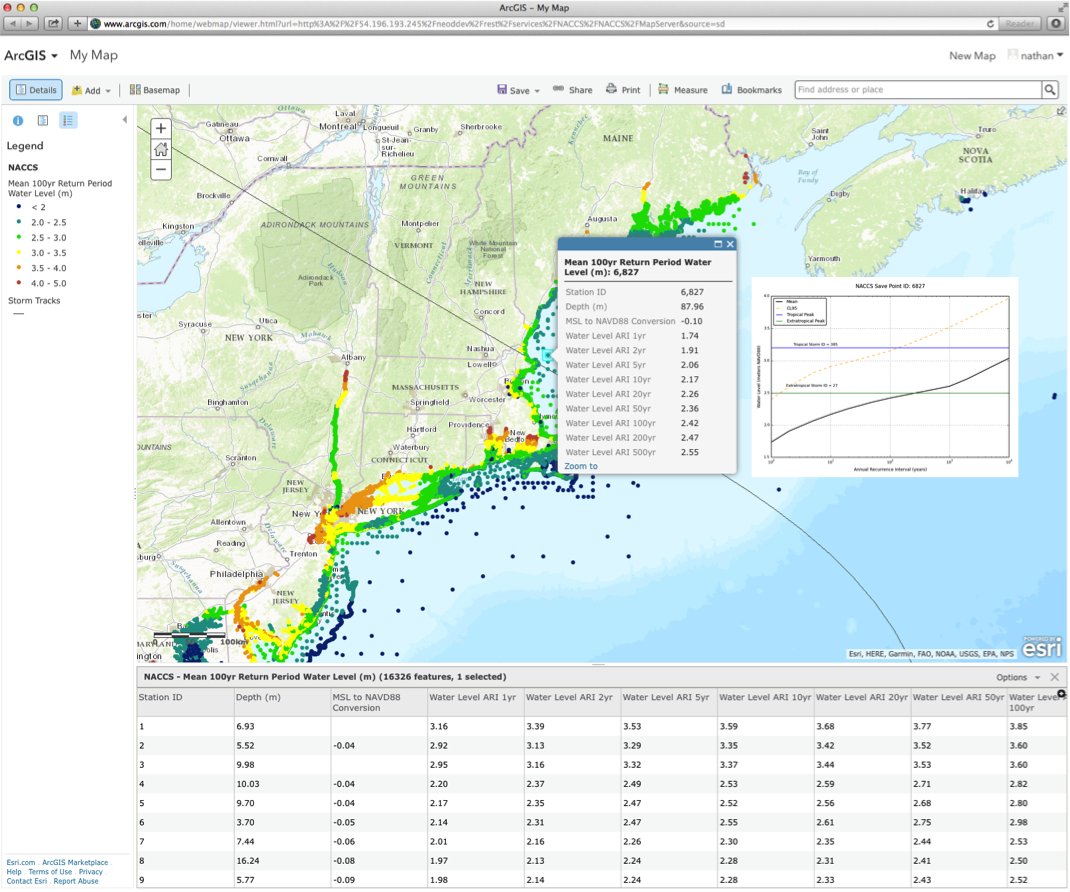Click the search magnifier icon
This screenshot has height=892, width=1070.
point(1050,90)
